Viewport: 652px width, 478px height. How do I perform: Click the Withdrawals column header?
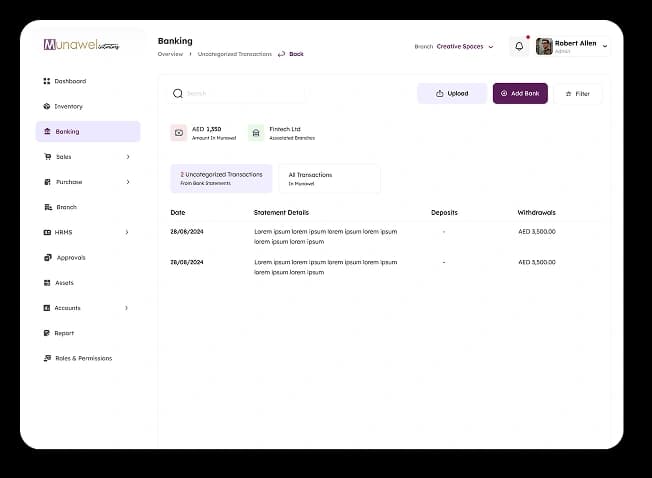536,212
